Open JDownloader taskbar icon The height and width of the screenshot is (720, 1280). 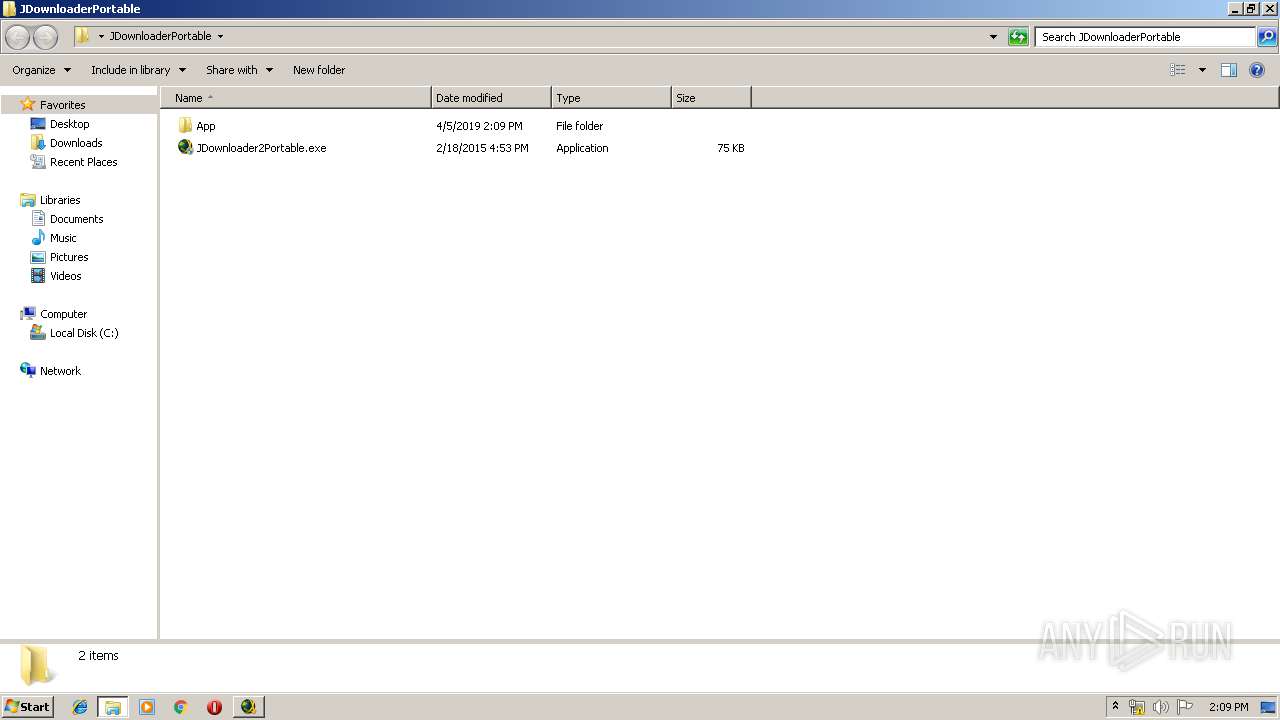[248, 707]
